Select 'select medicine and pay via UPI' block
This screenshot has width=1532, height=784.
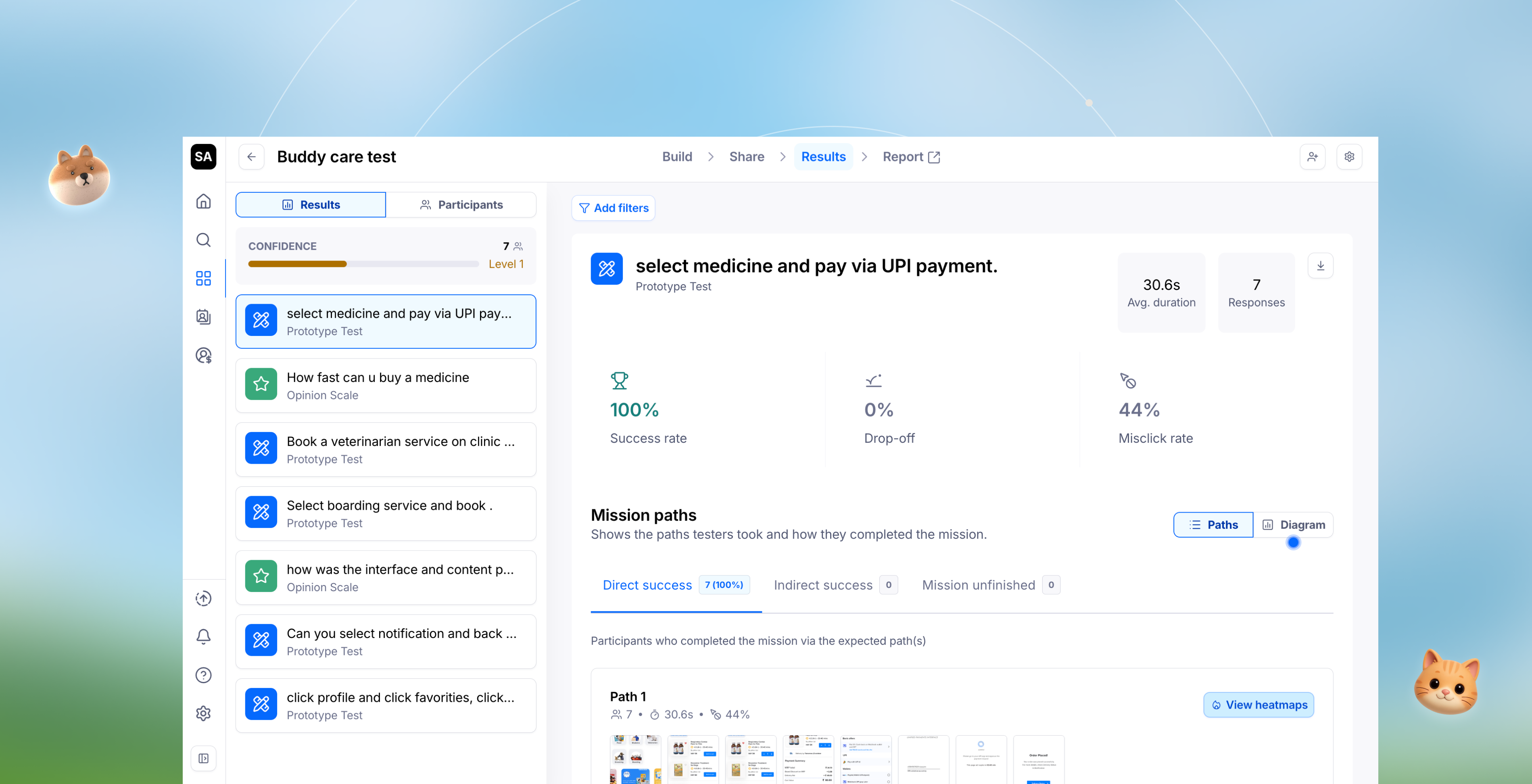pos(385,321)
